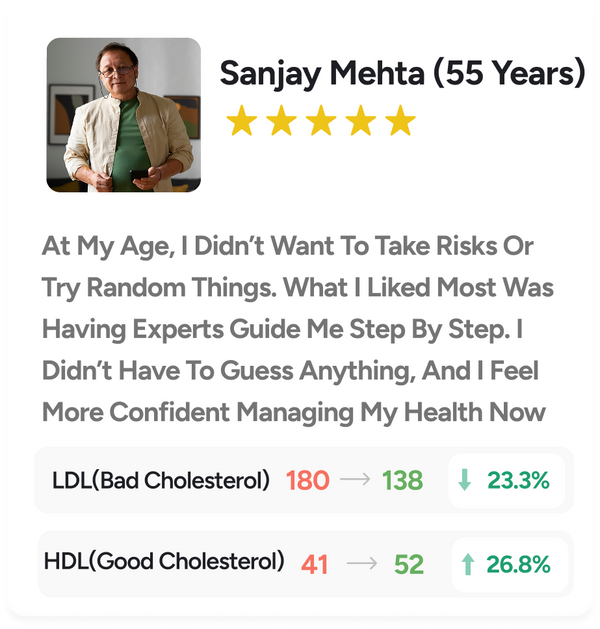This screenshot has width=600, height=629.
Task: Click the Sanjay Mehta (55 Years) heading
Action: [x=403, y=74]
